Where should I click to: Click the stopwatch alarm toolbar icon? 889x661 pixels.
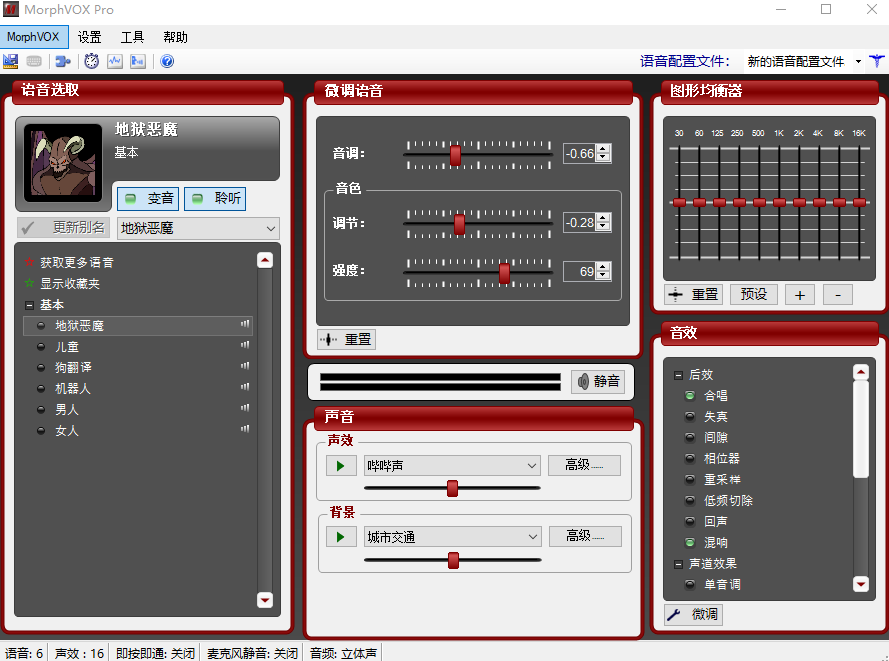coord(92,61)
